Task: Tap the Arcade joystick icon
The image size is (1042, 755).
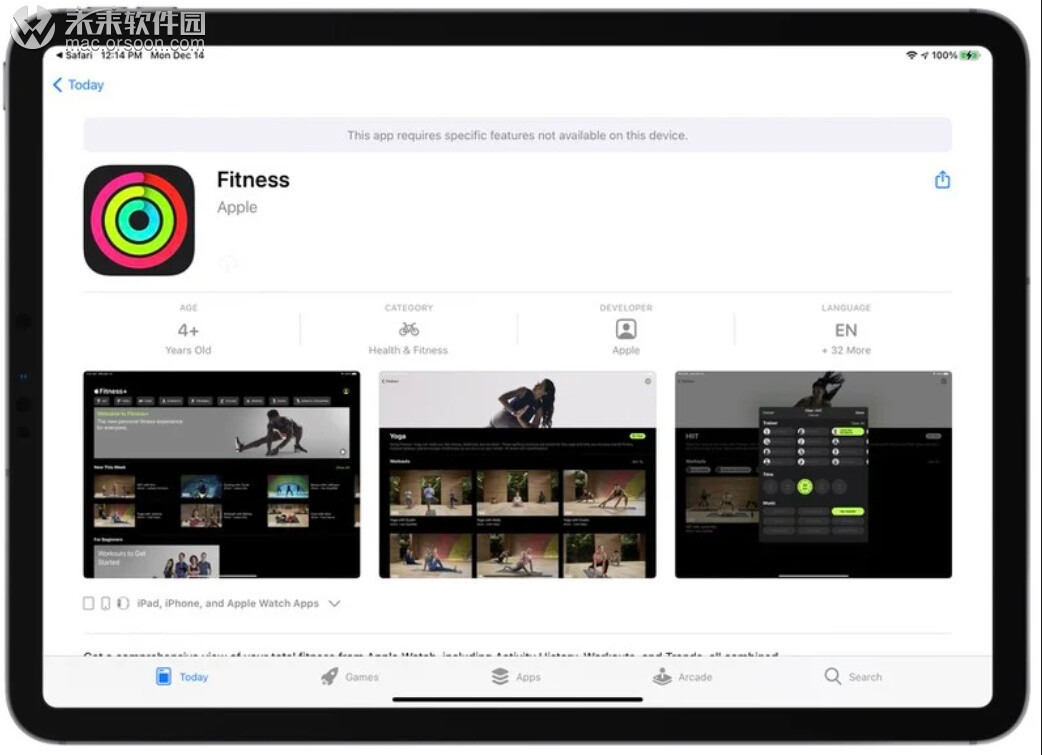Action: tap(662, 677)
